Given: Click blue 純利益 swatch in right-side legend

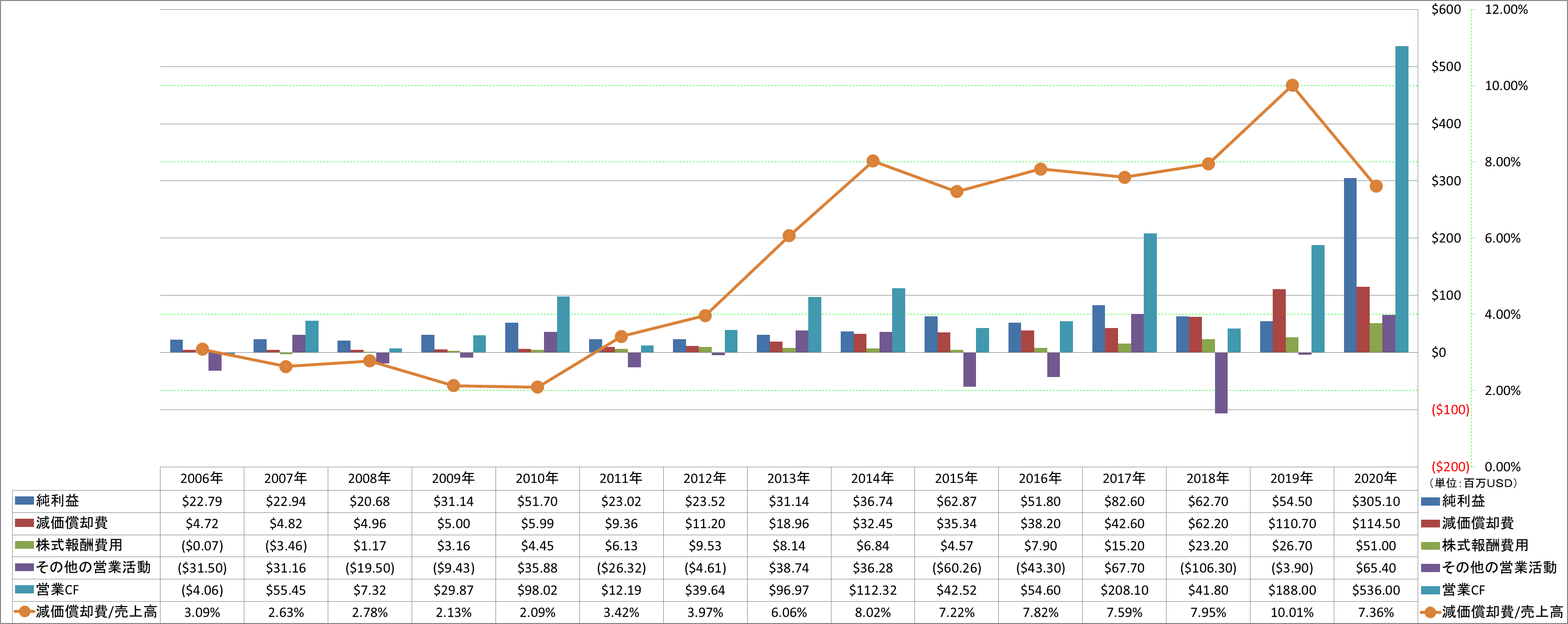Looking at the screenshot, I should tap(1430, 501).
